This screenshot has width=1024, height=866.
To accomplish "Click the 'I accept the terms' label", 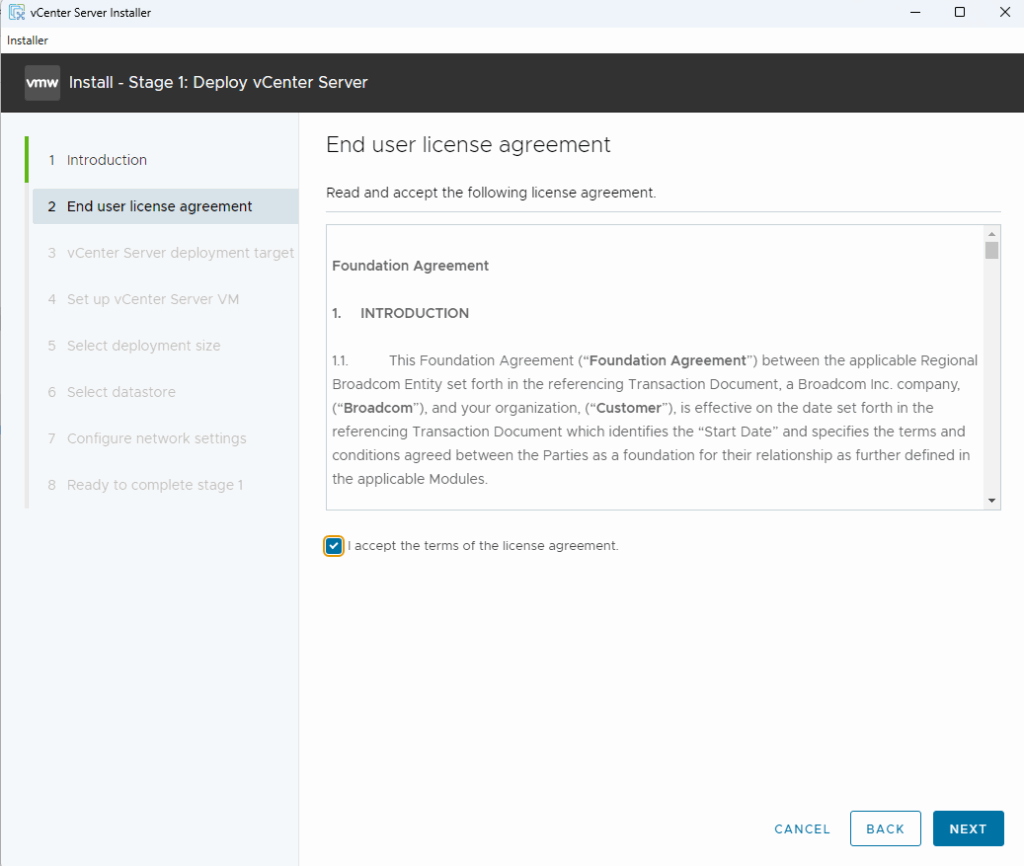I will coord(483,546).
